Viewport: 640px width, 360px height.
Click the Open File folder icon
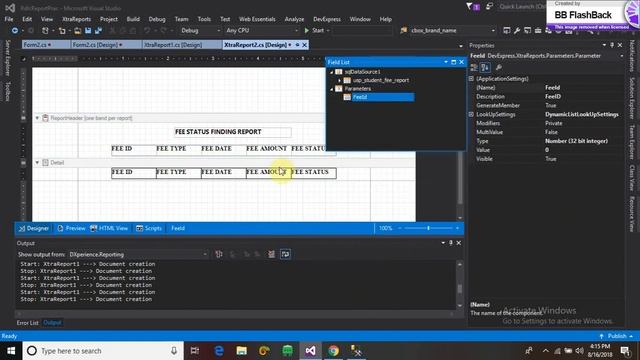77,31
